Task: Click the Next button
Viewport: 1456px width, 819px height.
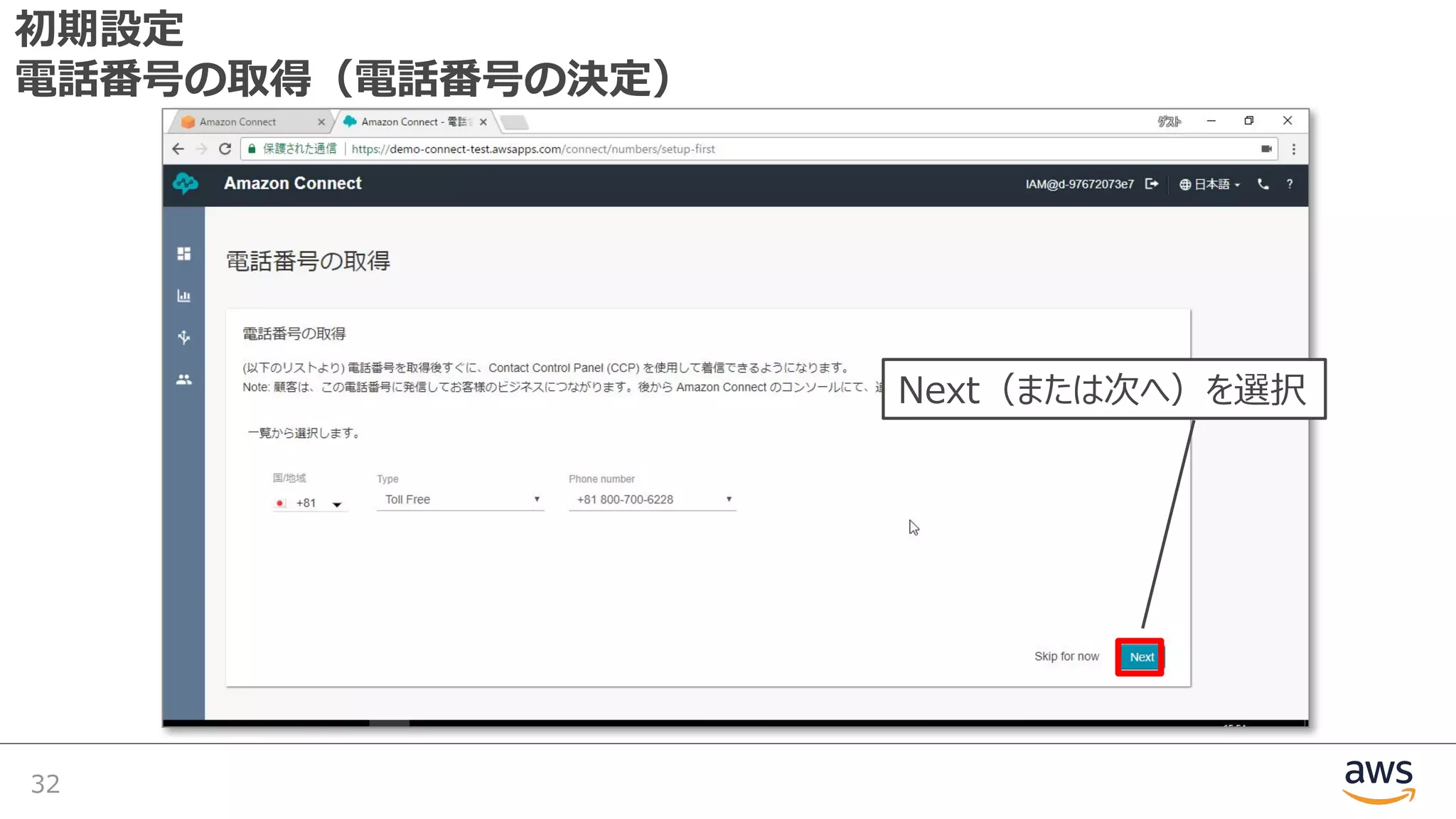Action: click(1140, 657)
